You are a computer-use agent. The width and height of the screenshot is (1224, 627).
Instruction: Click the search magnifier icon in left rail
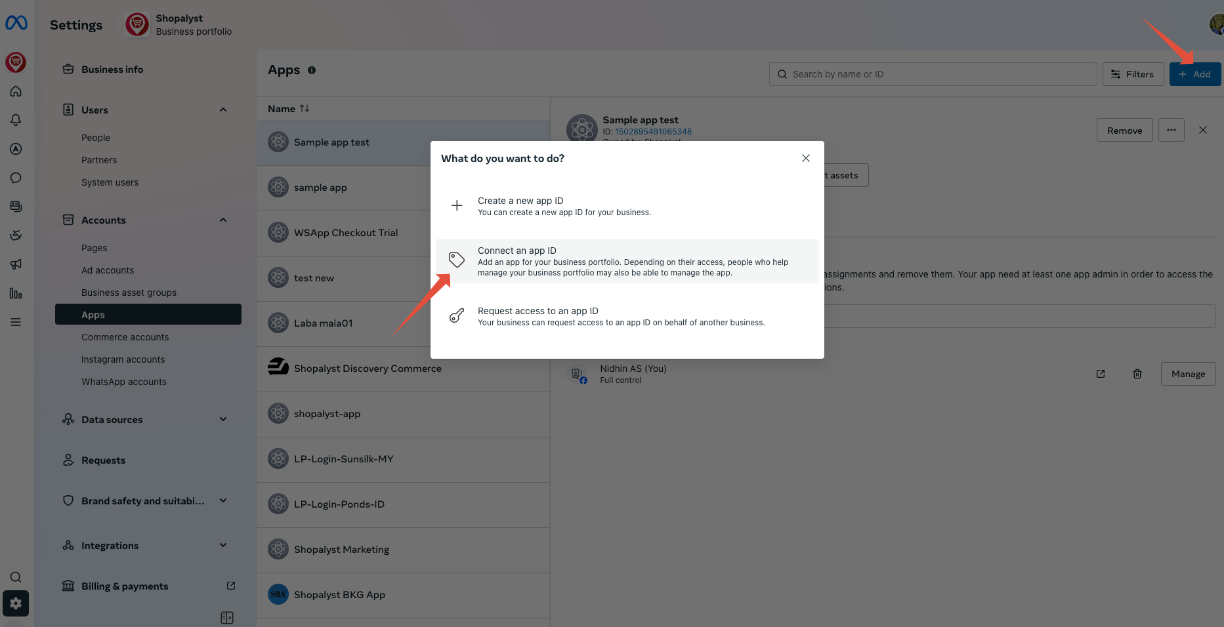tap(15, 577)
